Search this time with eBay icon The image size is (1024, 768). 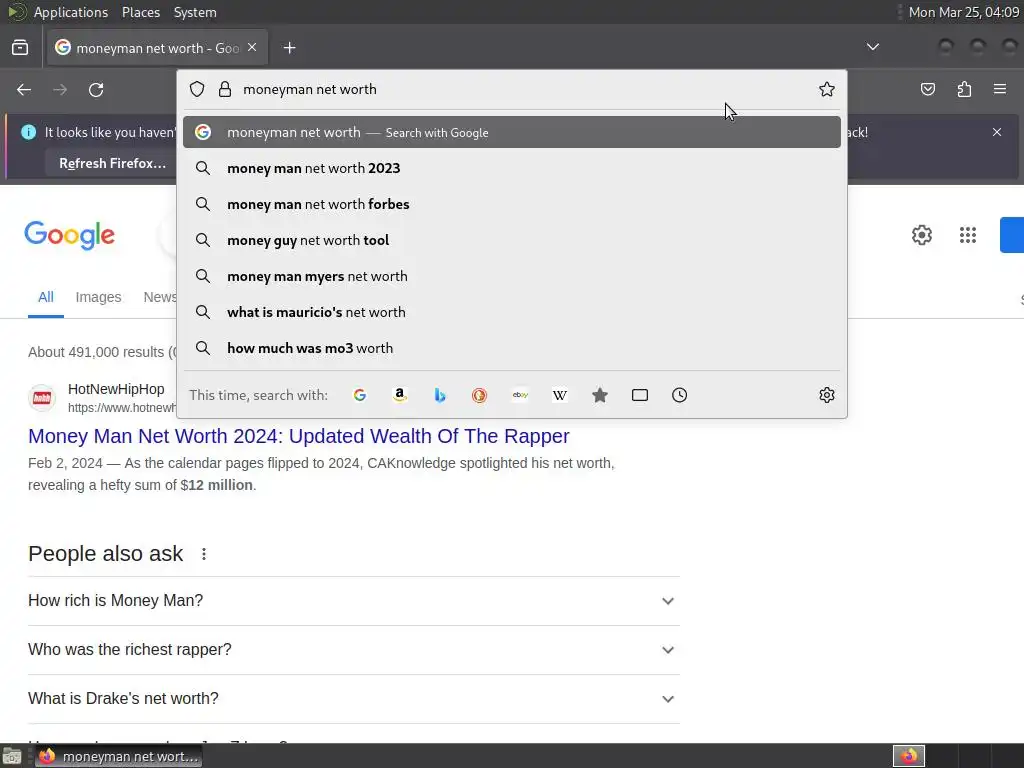(x=520, y=395)
